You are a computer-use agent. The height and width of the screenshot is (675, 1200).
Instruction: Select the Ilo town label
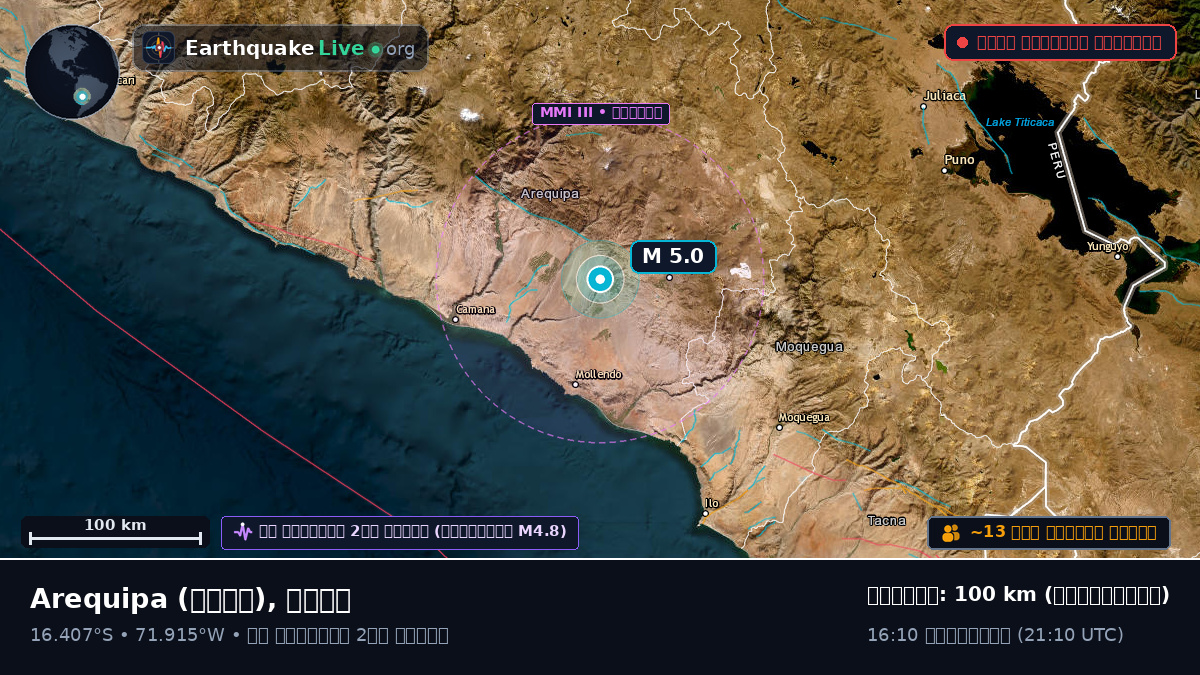711,504
